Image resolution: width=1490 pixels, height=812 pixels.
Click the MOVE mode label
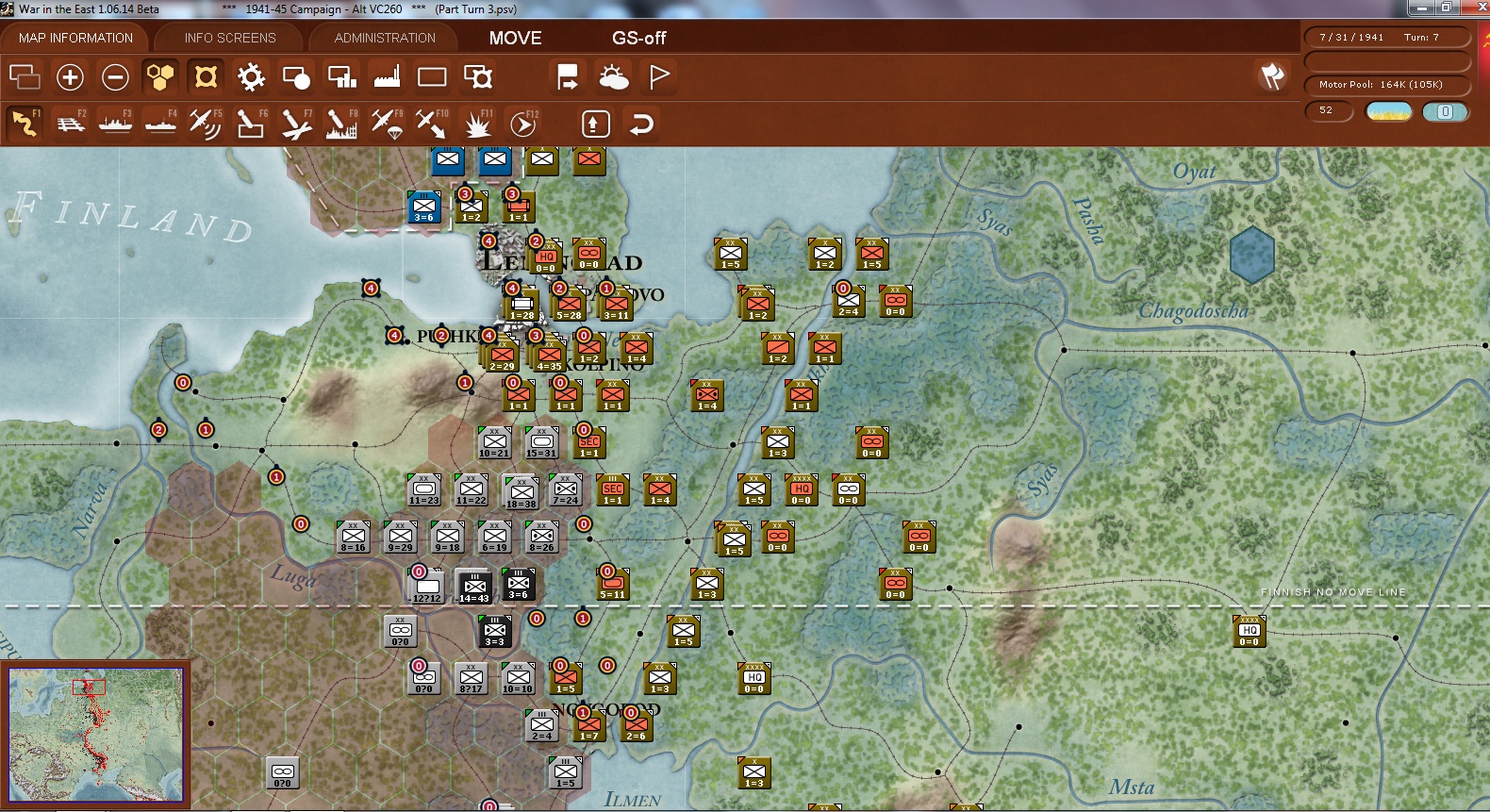(515, 38)
